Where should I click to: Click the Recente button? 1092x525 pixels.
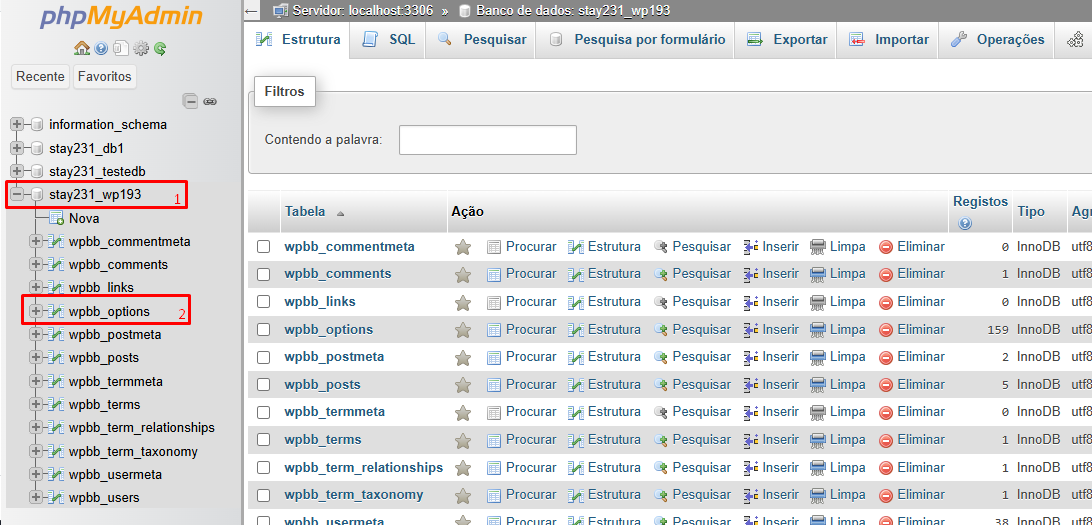coord(40,77)
